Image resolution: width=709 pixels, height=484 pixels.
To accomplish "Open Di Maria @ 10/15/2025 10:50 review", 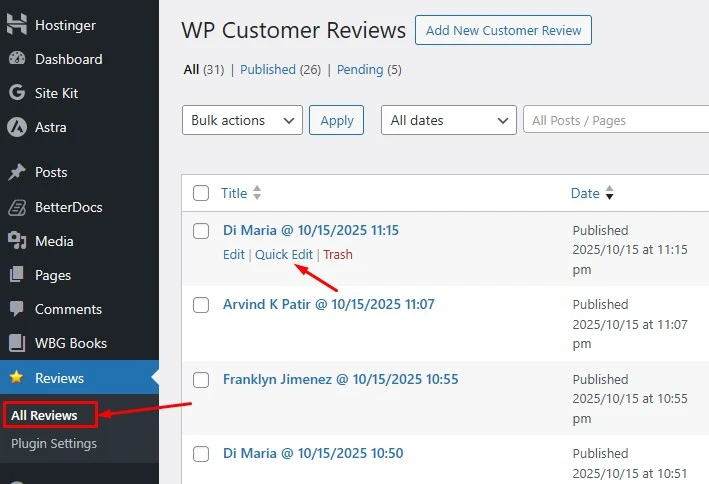I will (313, 453).
